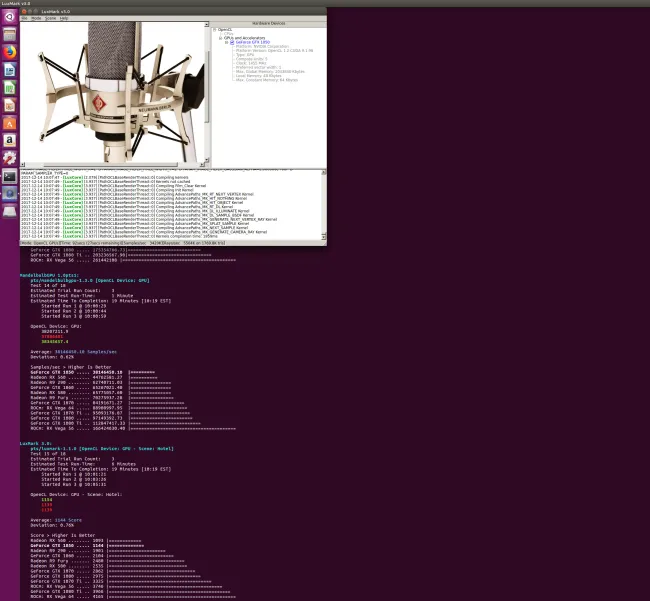Select the running LuxMark dock icon
The image size is (650, 601).
[x=10, y=194]
